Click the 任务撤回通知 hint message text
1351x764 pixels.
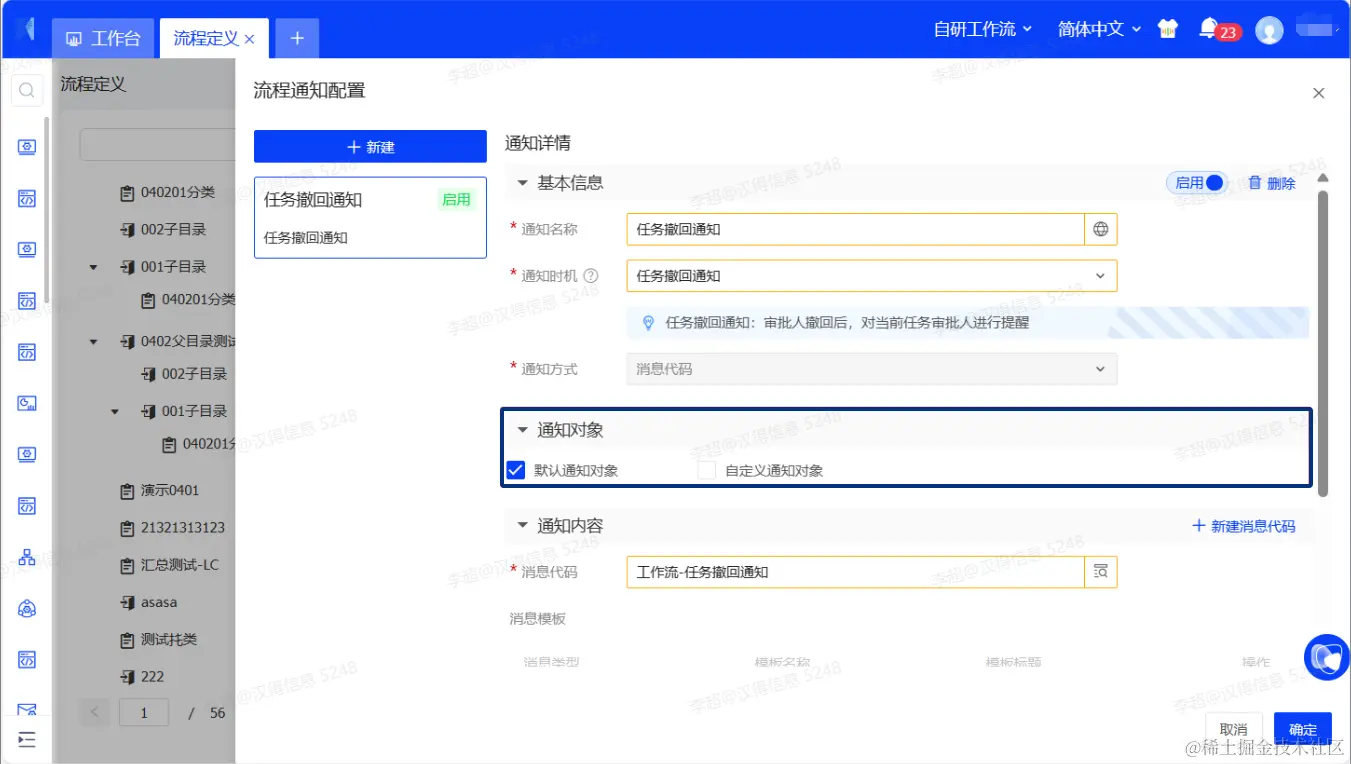pos(847,323)
